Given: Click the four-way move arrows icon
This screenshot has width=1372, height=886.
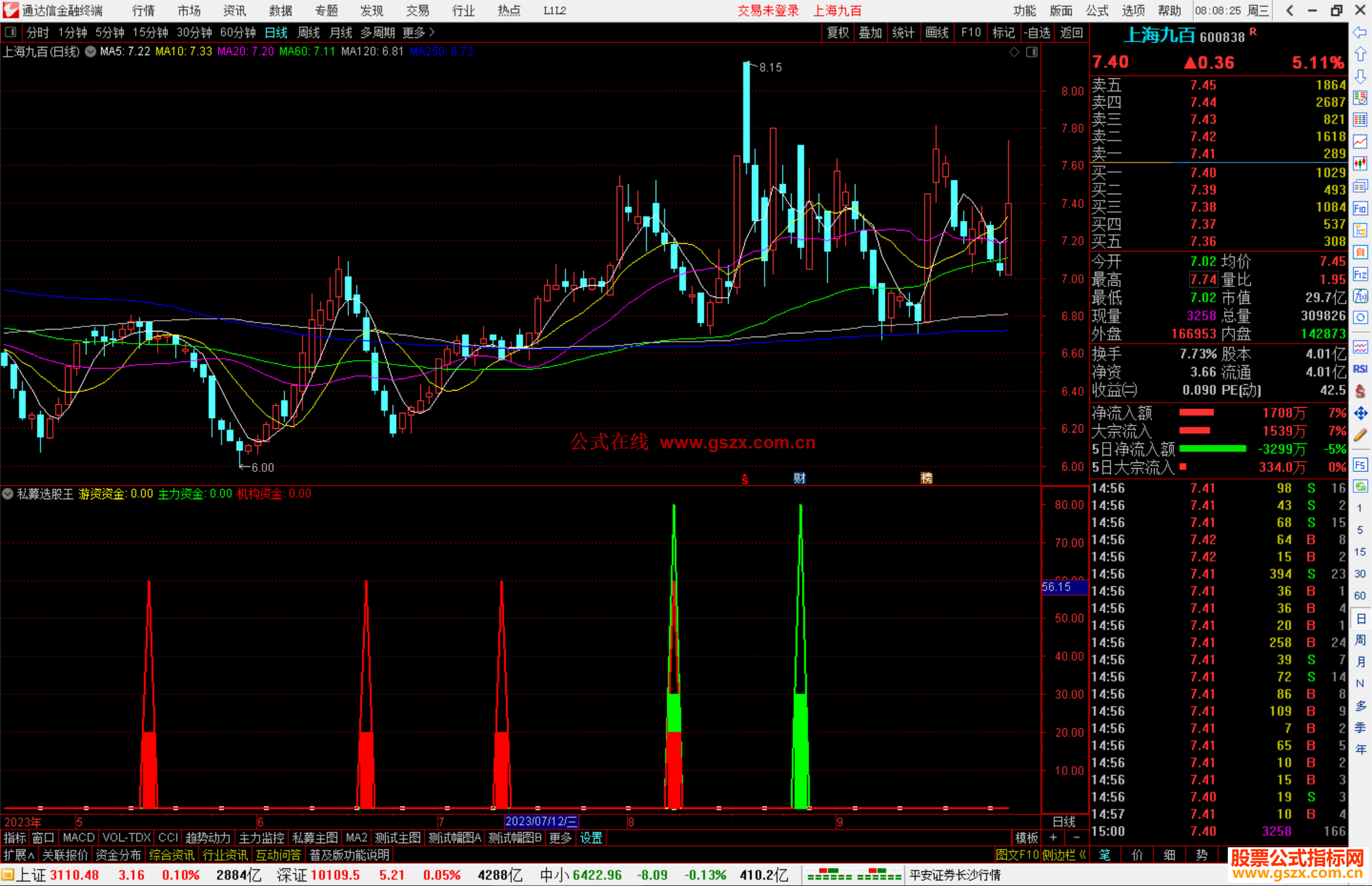Looking at the screenshot, I should click(1360, 413).
